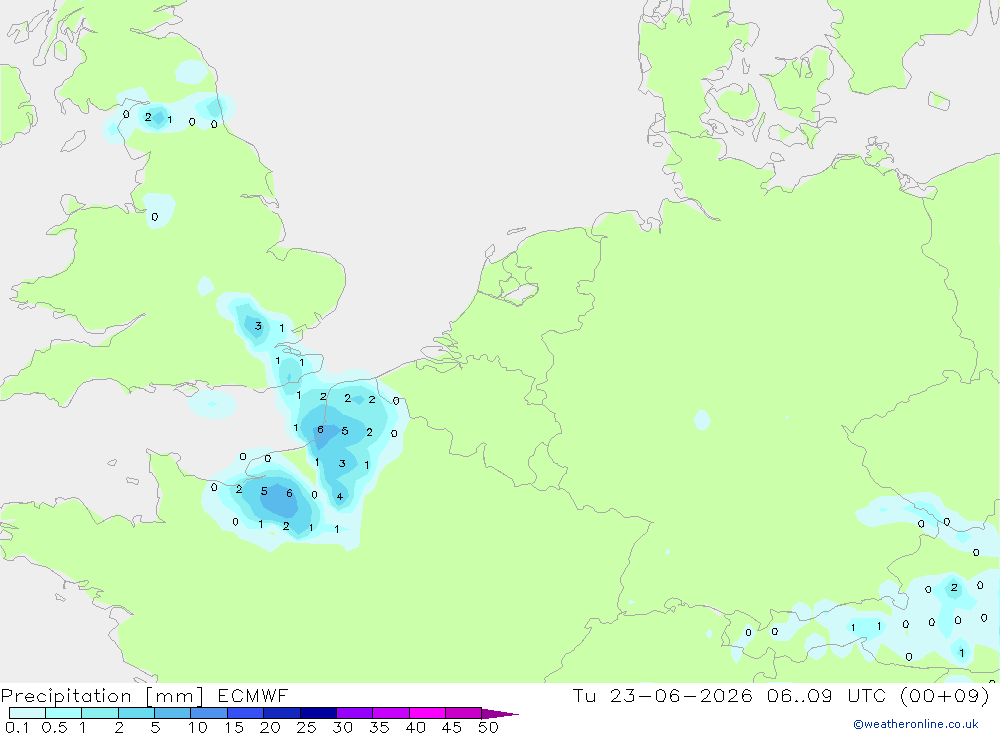Image resolution: width=1000 pixels, height=733 pixels.
Task: Click the legend label '10'
Action: 198,727
